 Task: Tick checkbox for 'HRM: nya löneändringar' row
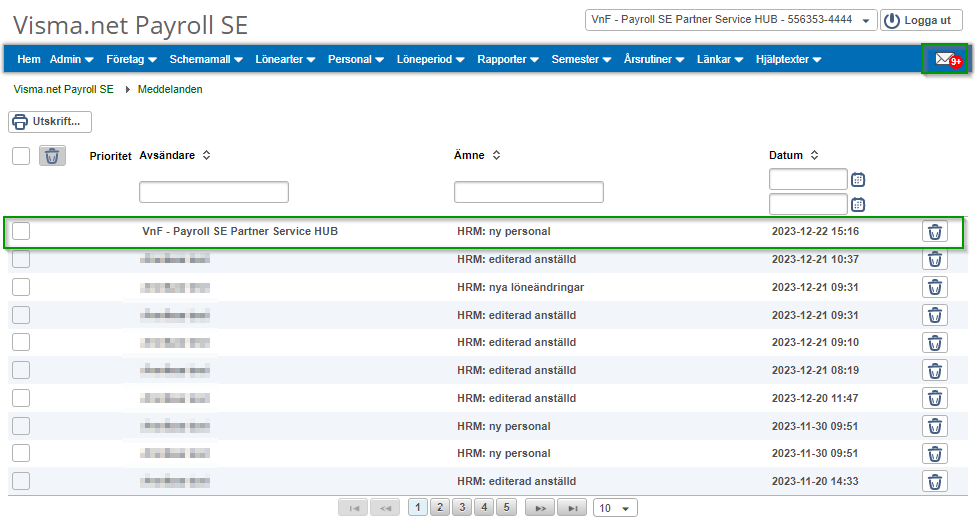pyautogui.click(x=21, y=287)
